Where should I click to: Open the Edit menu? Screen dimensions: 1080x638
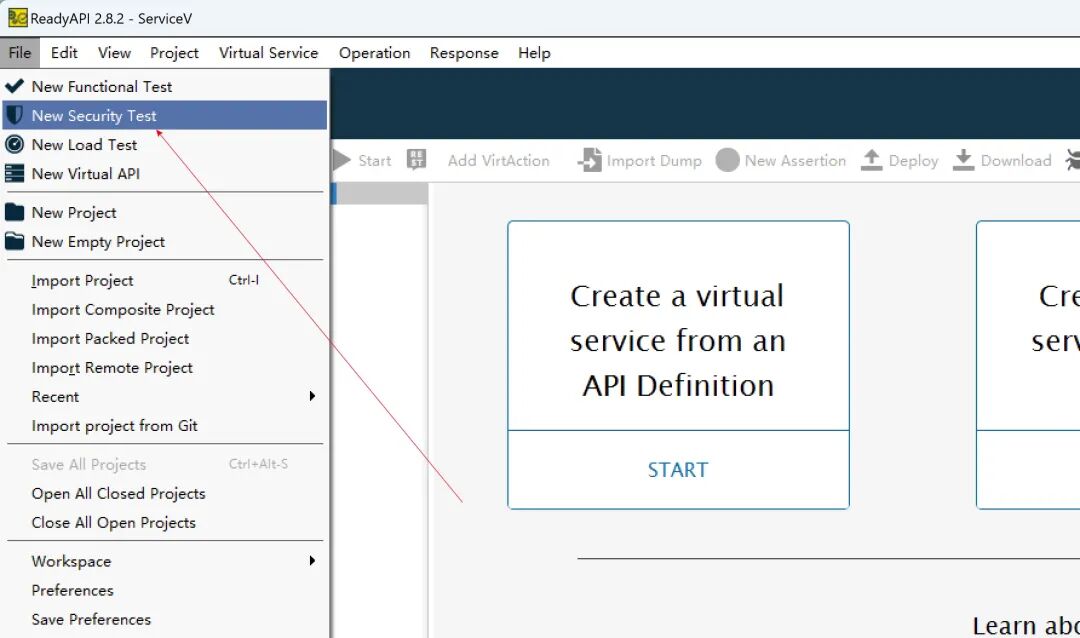click(64, 52)
